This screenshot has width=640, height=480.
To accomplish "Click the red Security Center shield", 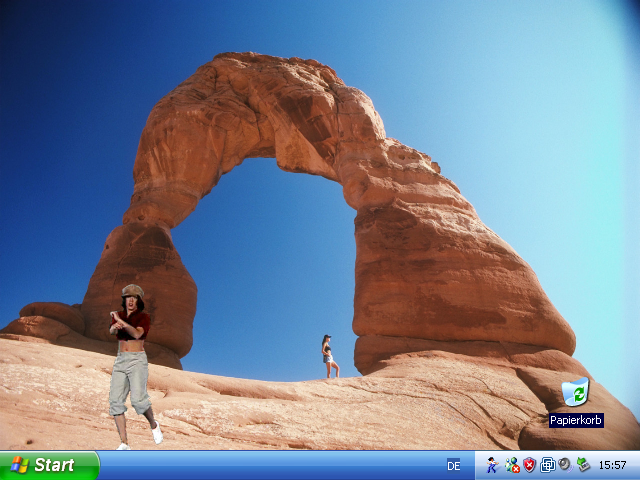I will coord(529,465).
